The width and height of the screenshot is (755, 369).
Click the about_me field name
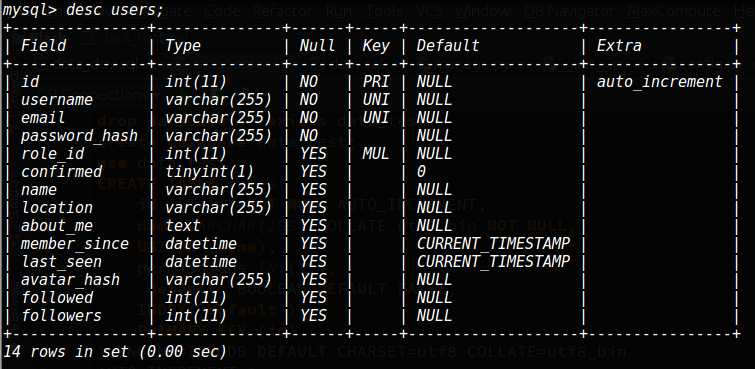tap(57, 225)
